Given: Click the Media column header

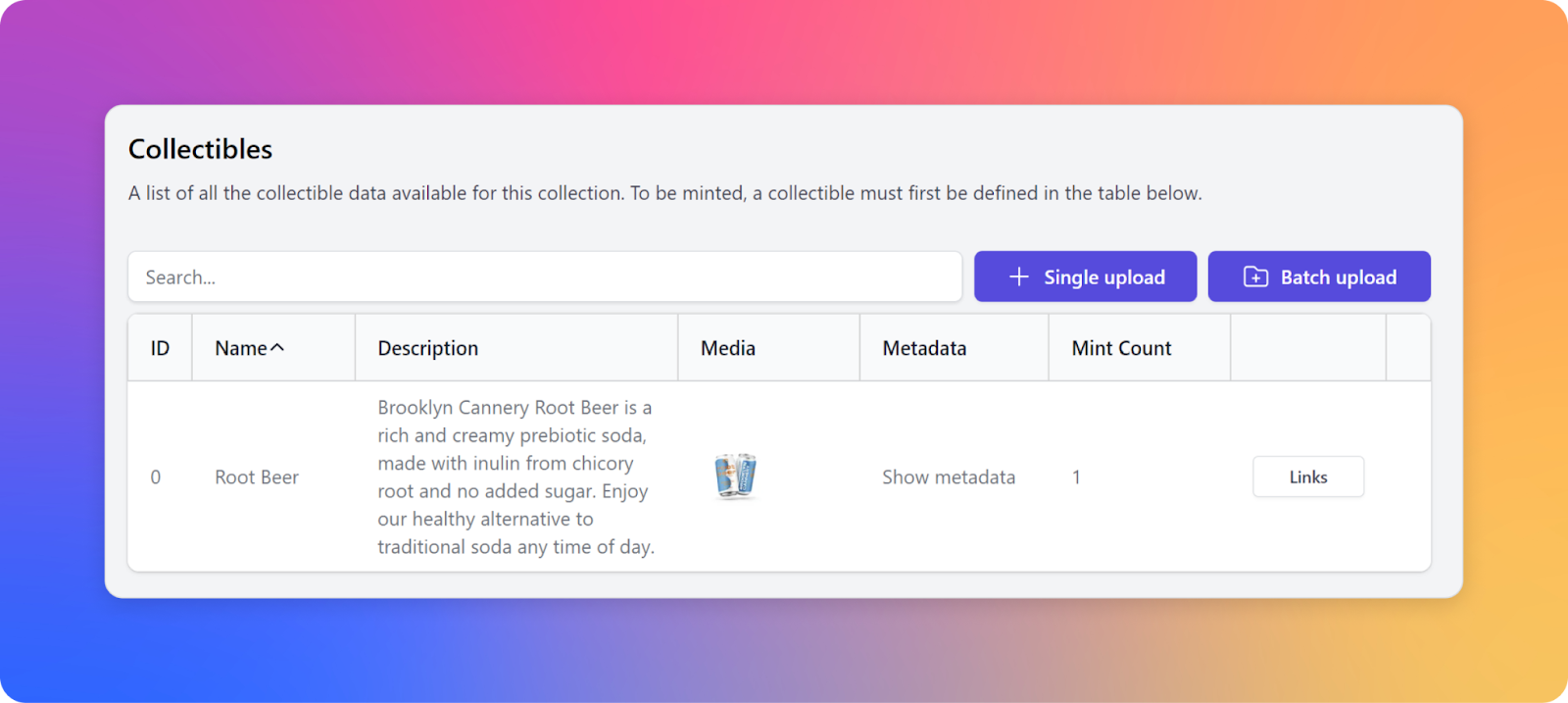Looking at the screenshot, I should [728, 348].
